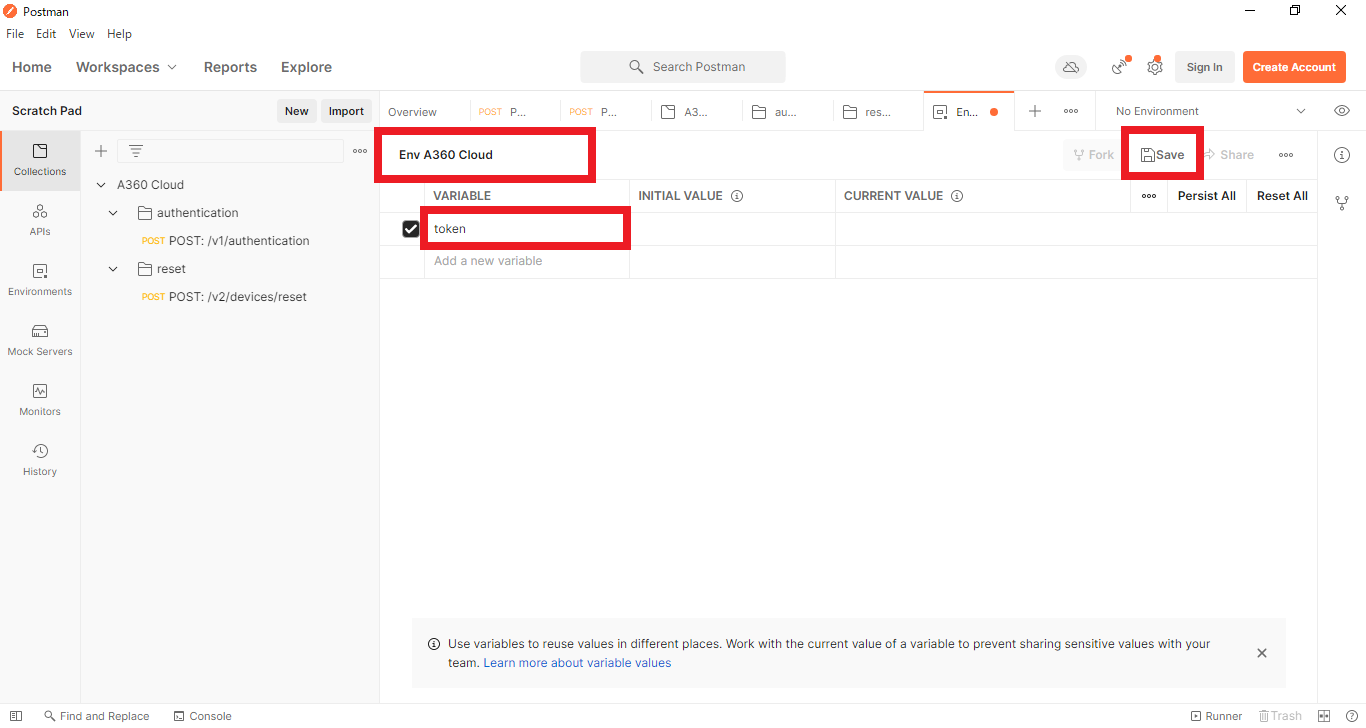Save the environment
Screen dimensions: 1366x728
pos(1162,155)
